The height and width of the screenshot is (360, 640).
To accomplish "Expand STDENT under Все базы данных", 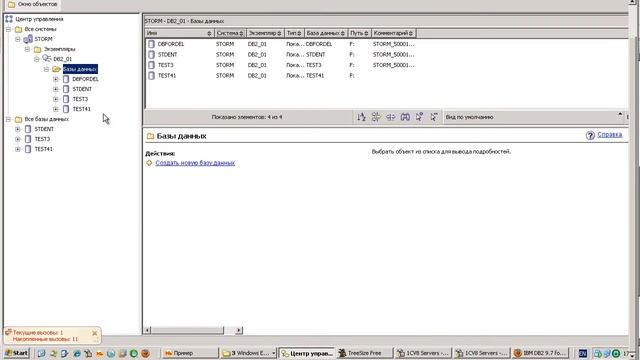I will tap(18, 129).
